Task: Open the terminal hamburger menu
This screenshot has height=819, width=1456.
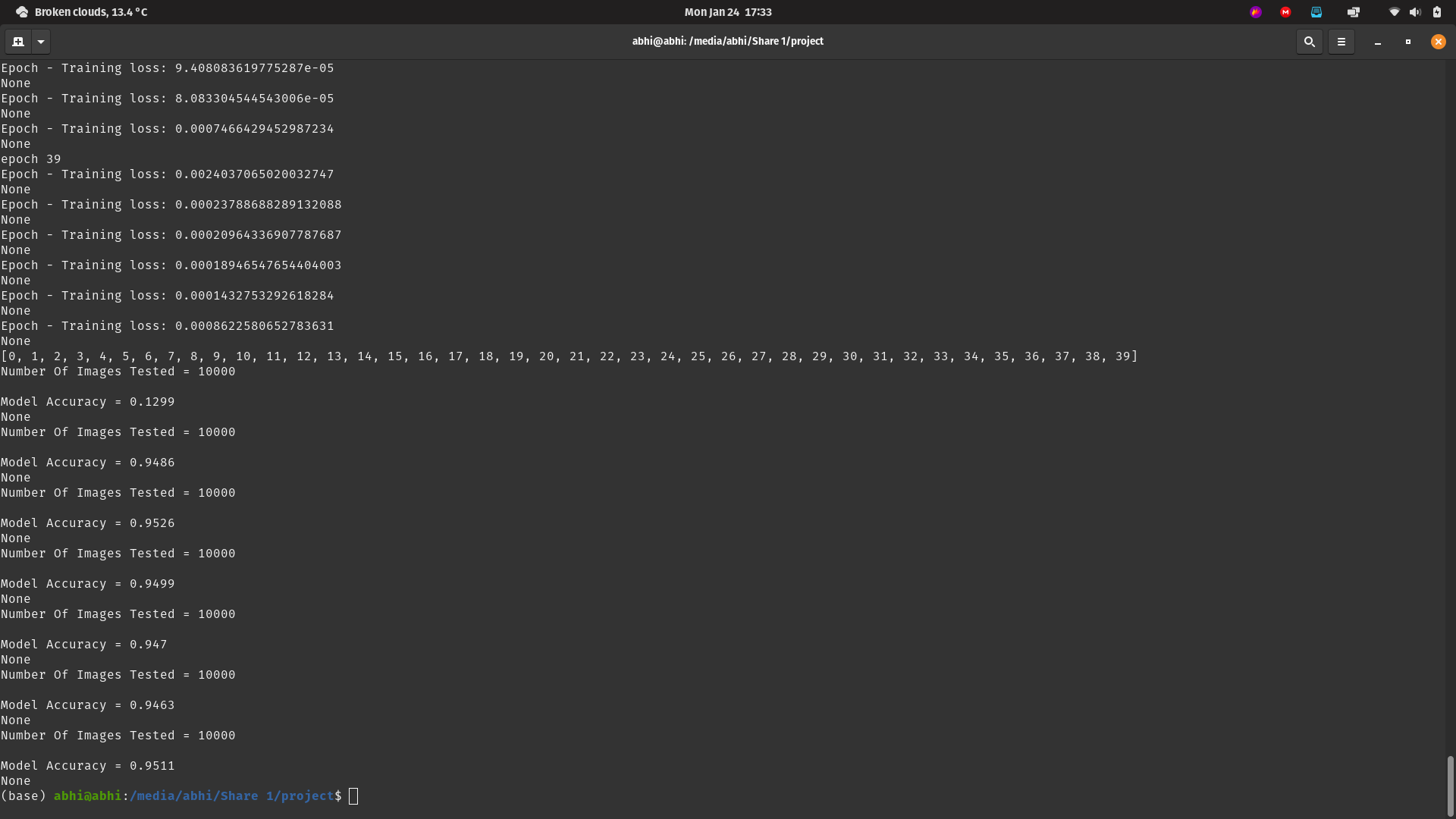Action: coord(1341,42)
